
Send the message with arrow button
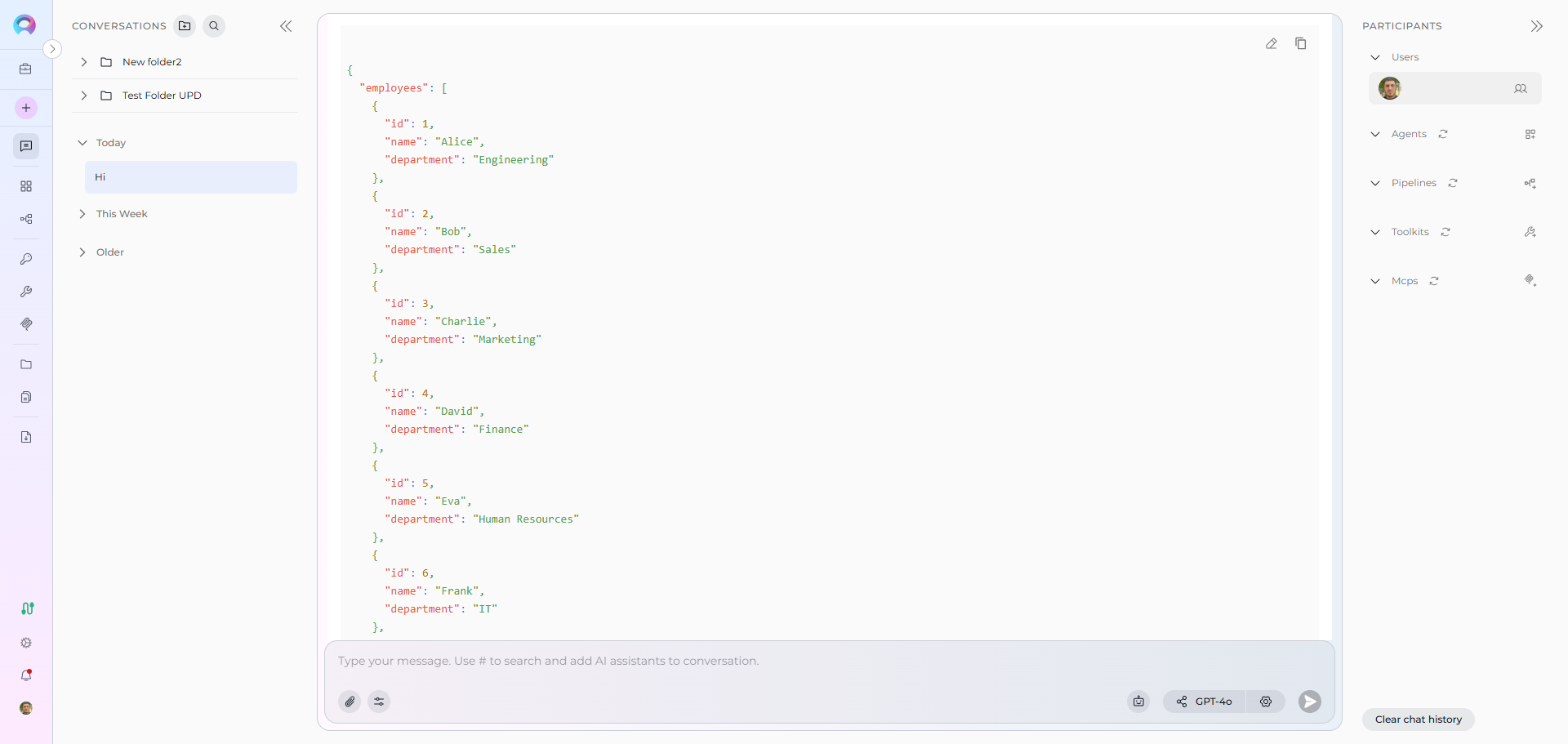click(1310, 702)
